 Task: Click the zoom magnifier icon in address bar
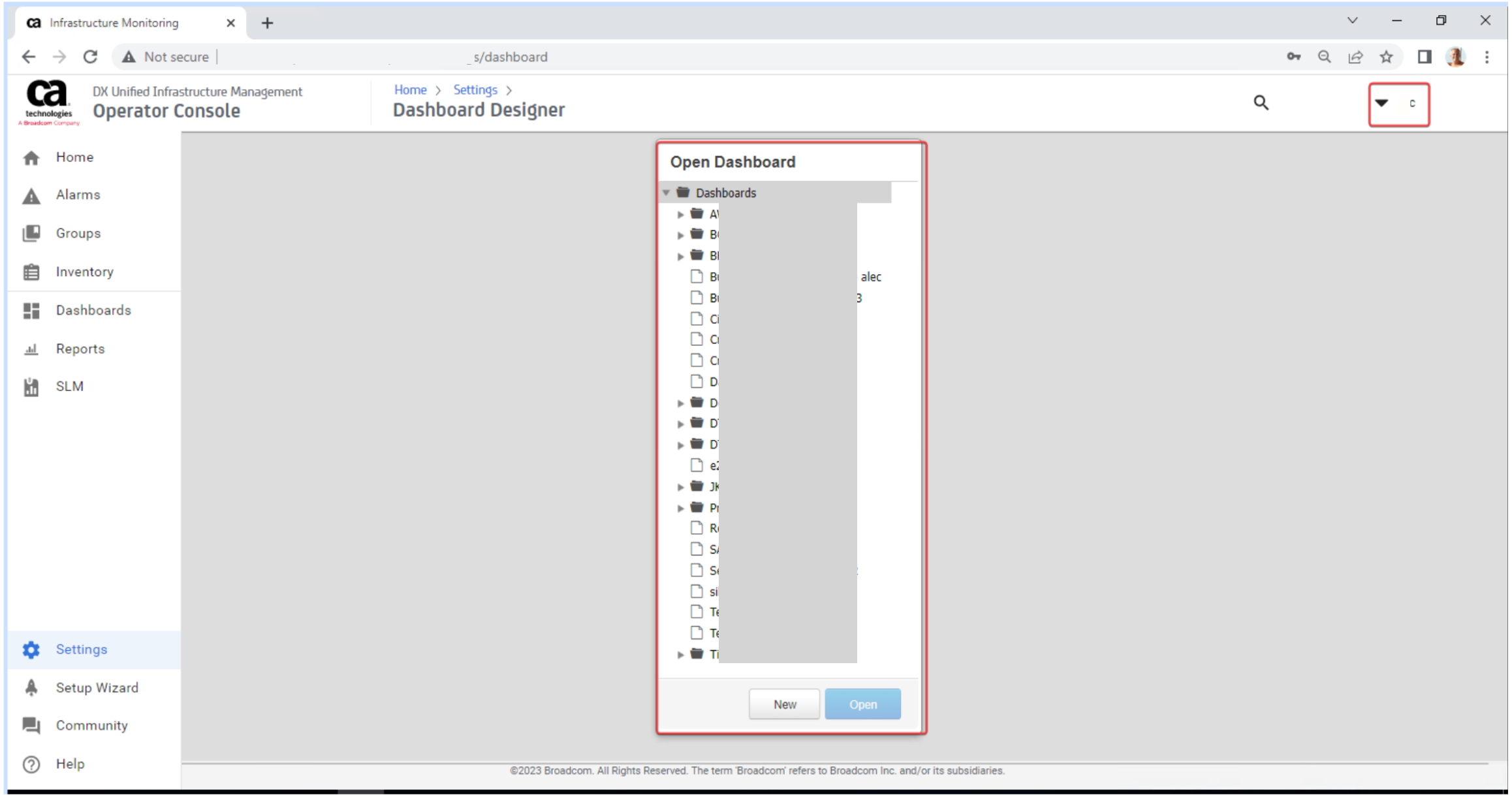(x=1324, y=57)
